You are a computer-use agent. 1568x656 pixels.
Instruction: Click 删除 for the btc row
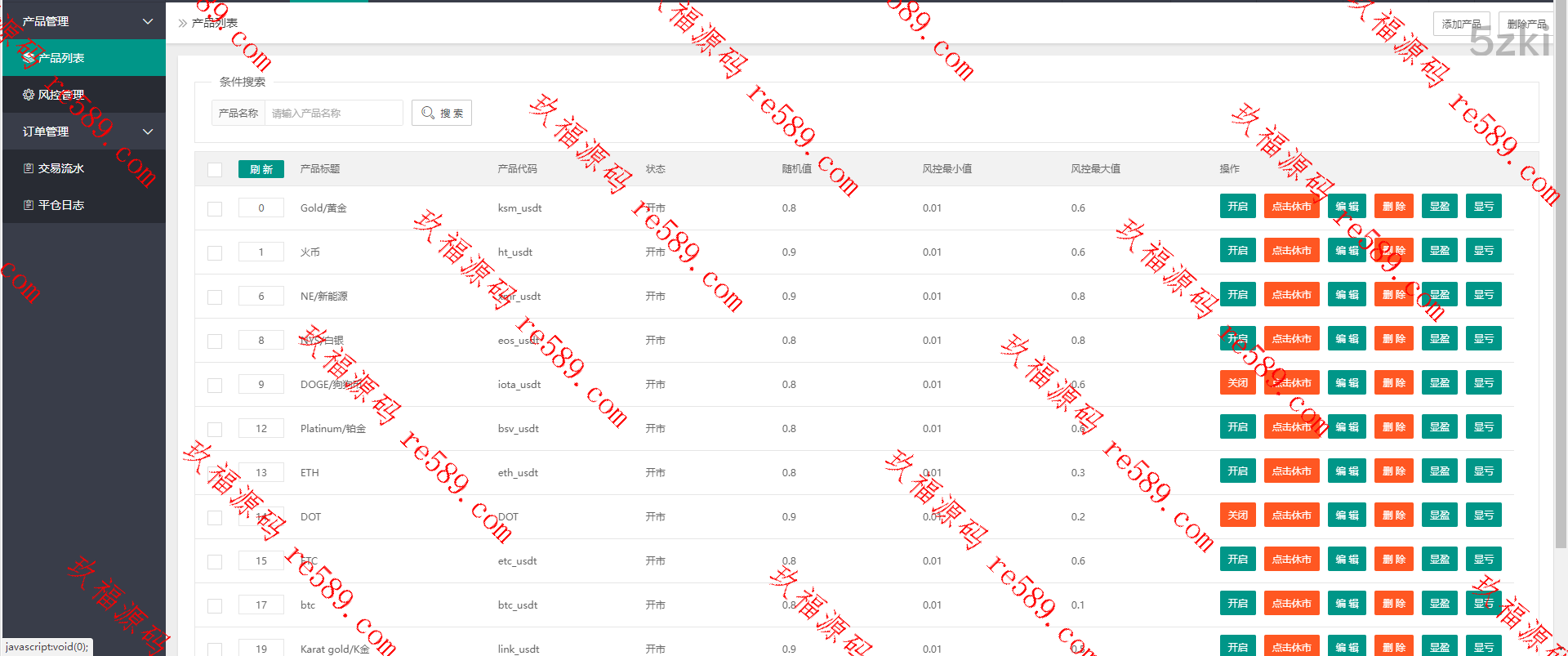click(1393, 604)
